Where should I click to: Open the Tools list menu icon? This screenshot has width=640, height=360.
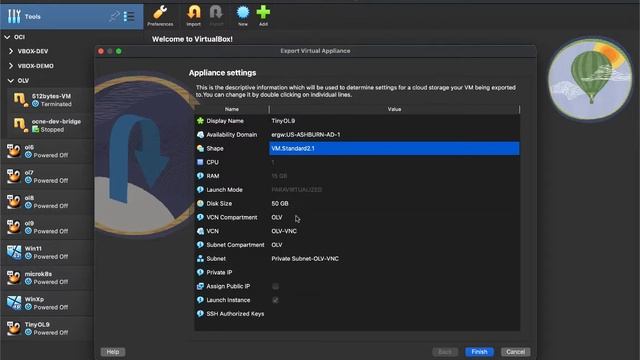129,16
